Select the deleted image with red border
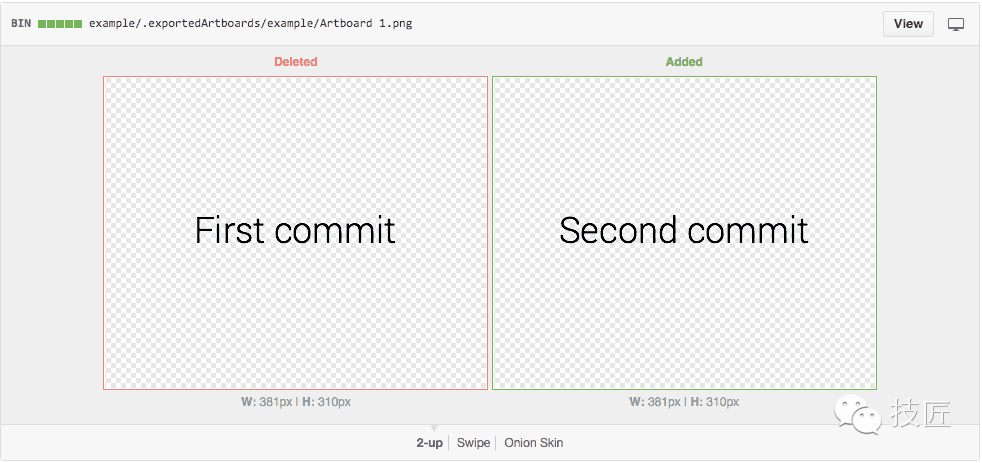Viewport: 982px width, 463px height. [296, 233]
